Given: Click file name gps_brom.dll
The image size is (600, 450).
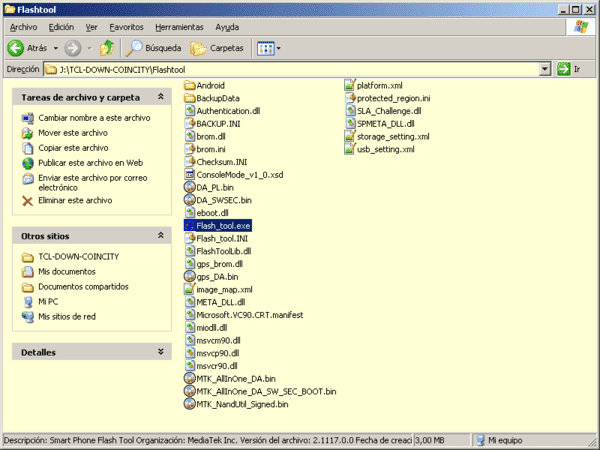Looking at the screenshot, I should 220,264.
